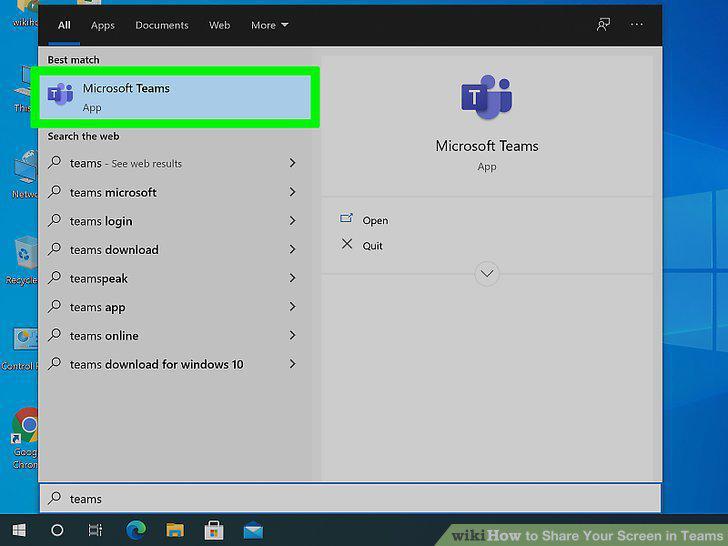This screenshot has width=728, height=546.
Task: Switch to the Web tab
Action: click(219, 25)
